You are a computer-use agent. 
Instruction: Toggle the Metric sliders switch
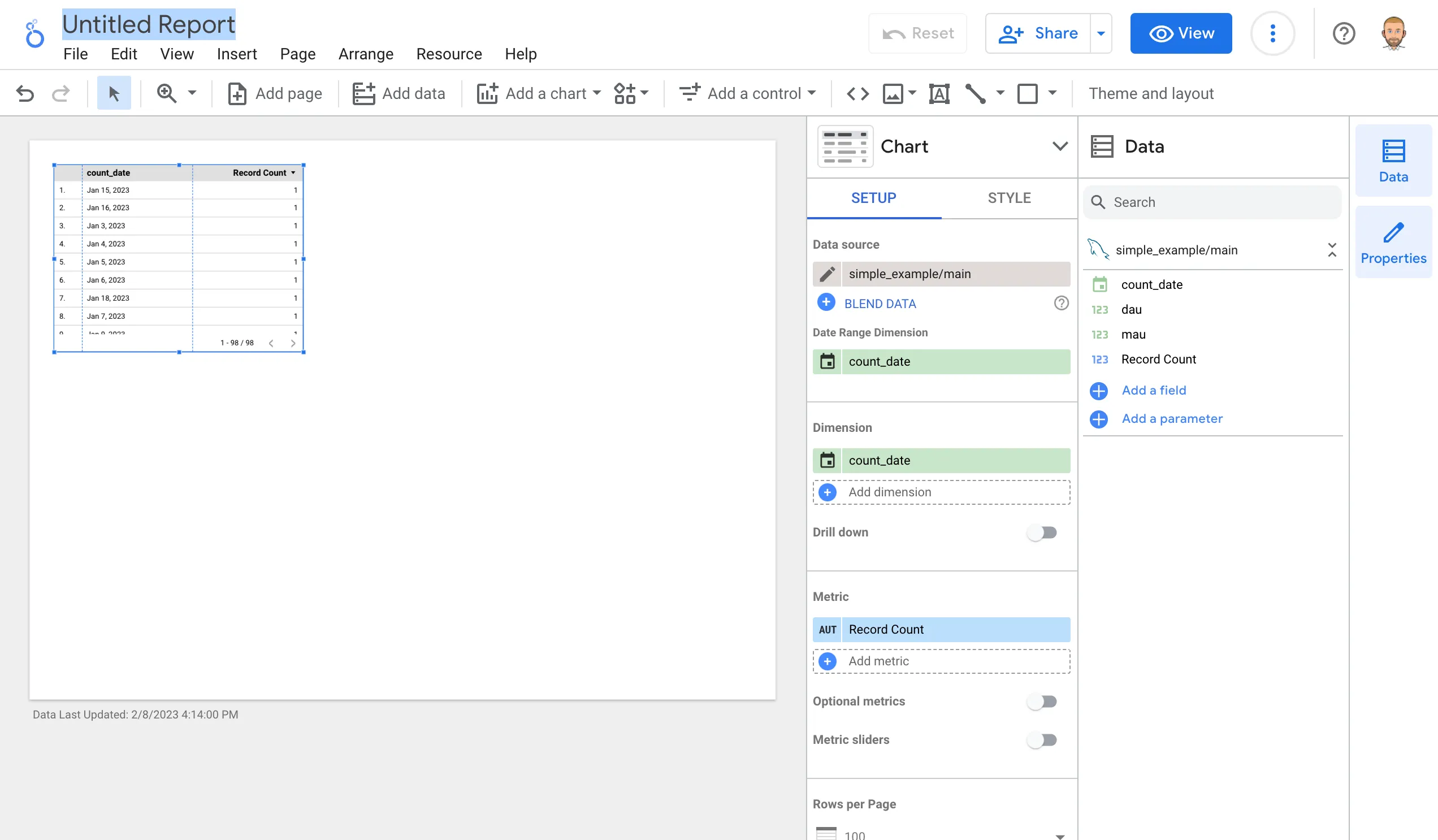[x=1042, y=740]
